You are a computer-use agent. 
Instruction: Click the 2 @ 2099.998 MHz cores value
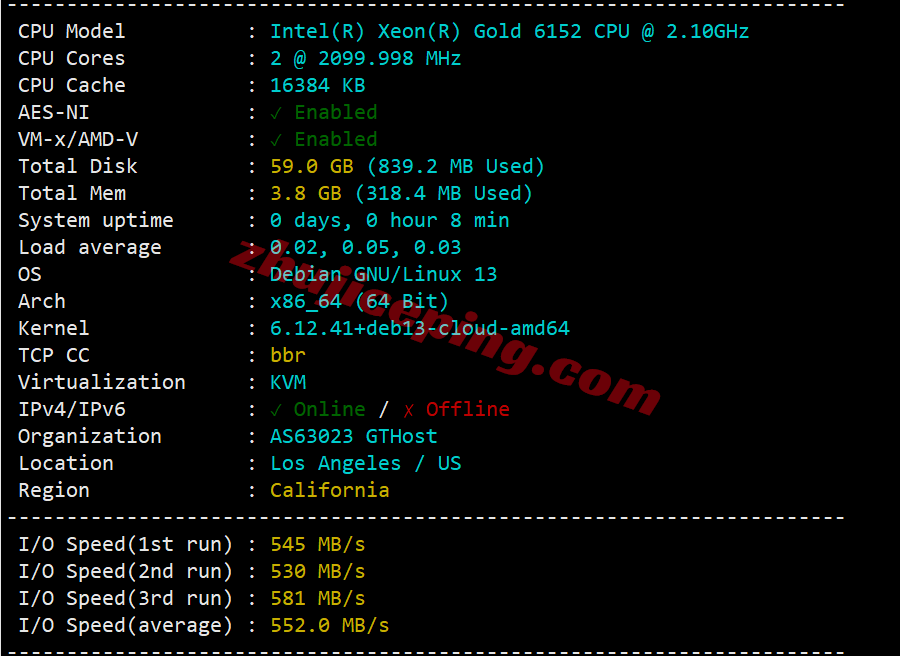point(366,59)
